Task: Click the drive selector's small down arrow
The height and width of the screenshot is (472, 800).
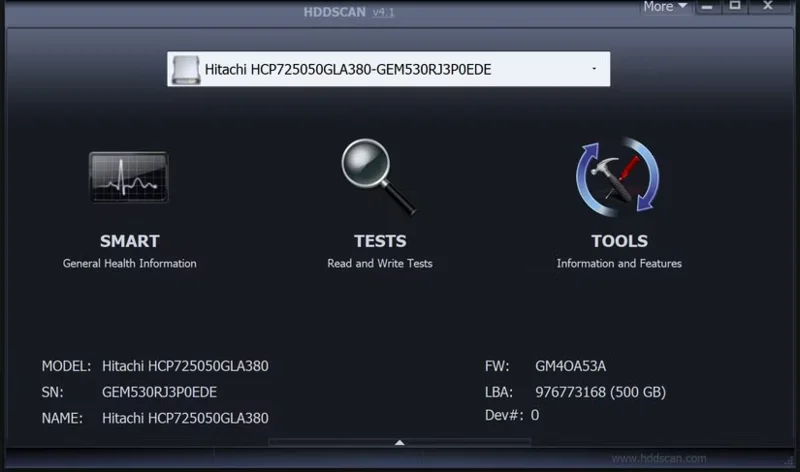Action: (594, 69)
